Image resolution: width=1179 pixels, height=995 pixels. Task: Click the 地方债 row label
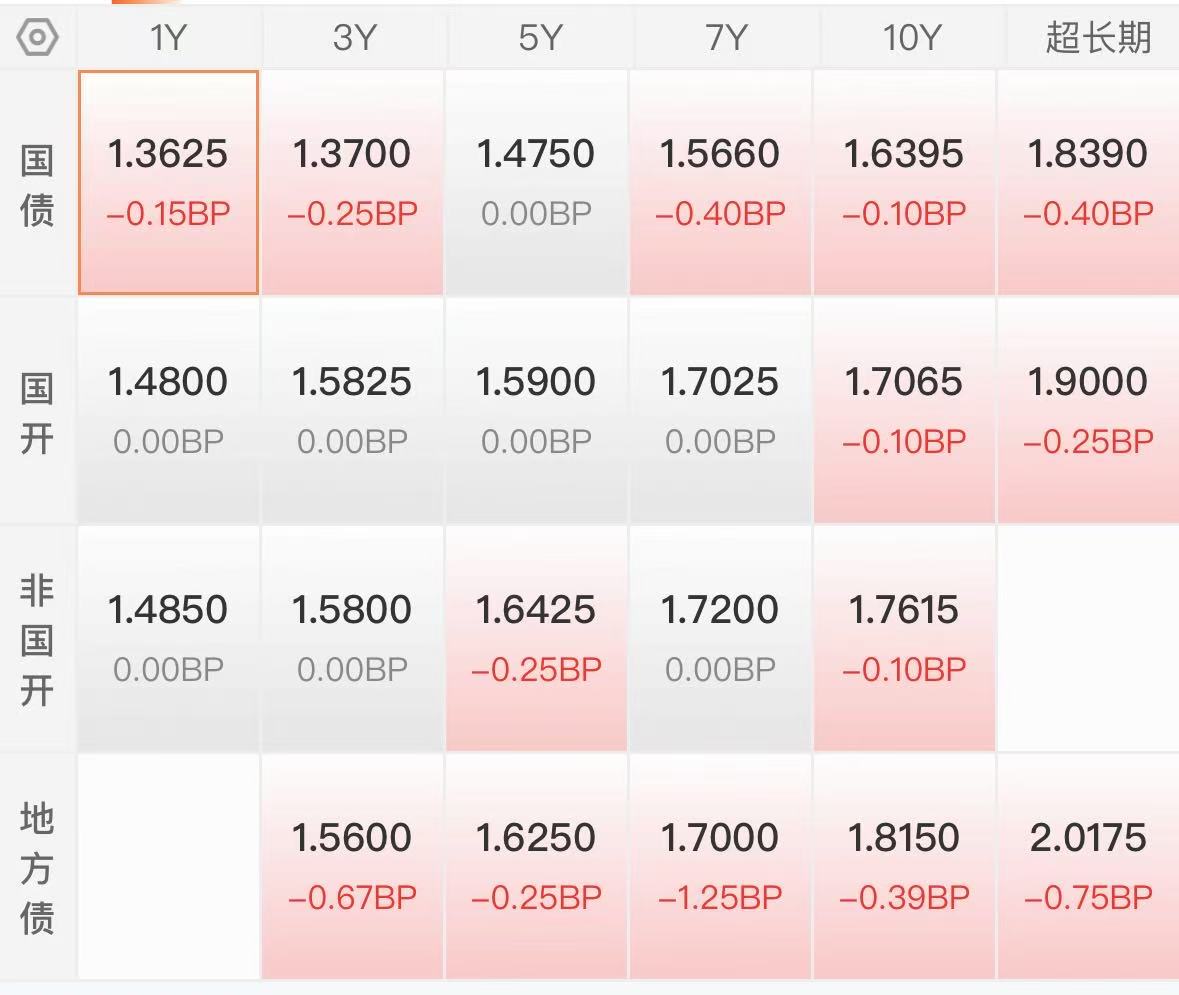(x=37, y=868)
